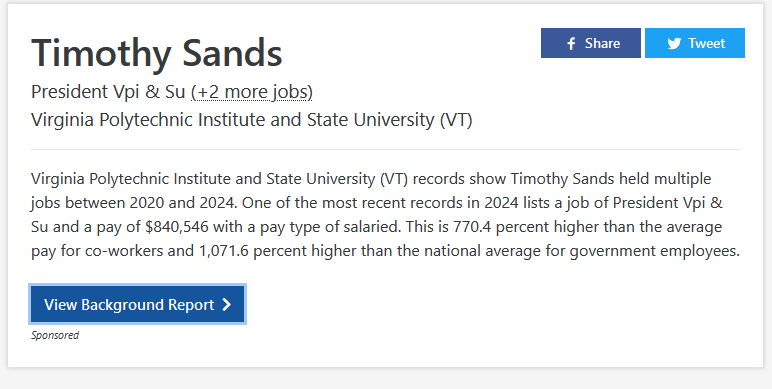The image size is (772, 389).
Task: Click the Twitter bird icon
Action: (x=674, y=44)
